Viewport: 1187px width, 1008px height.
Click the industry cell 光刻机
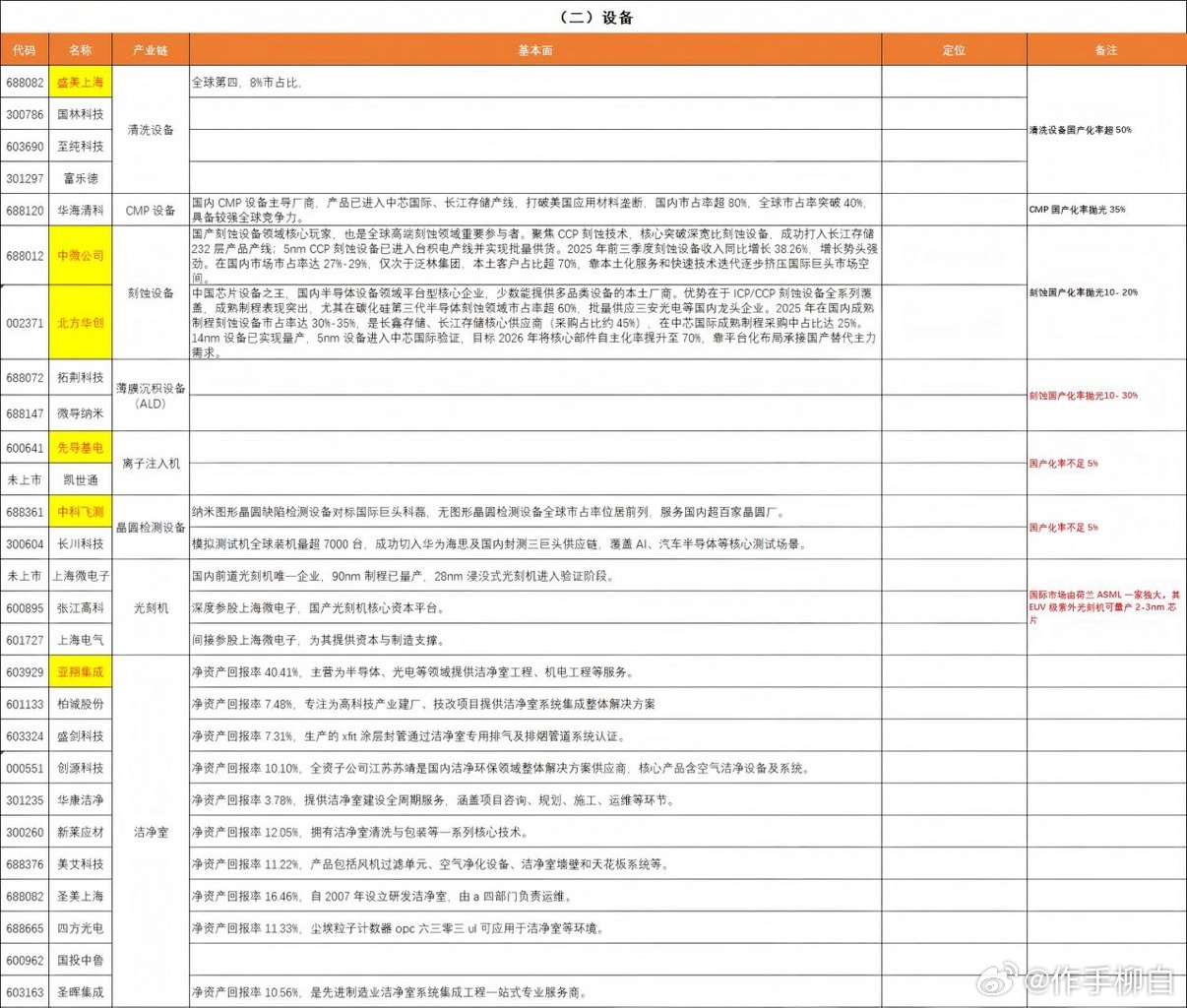(x=151, y=608)
